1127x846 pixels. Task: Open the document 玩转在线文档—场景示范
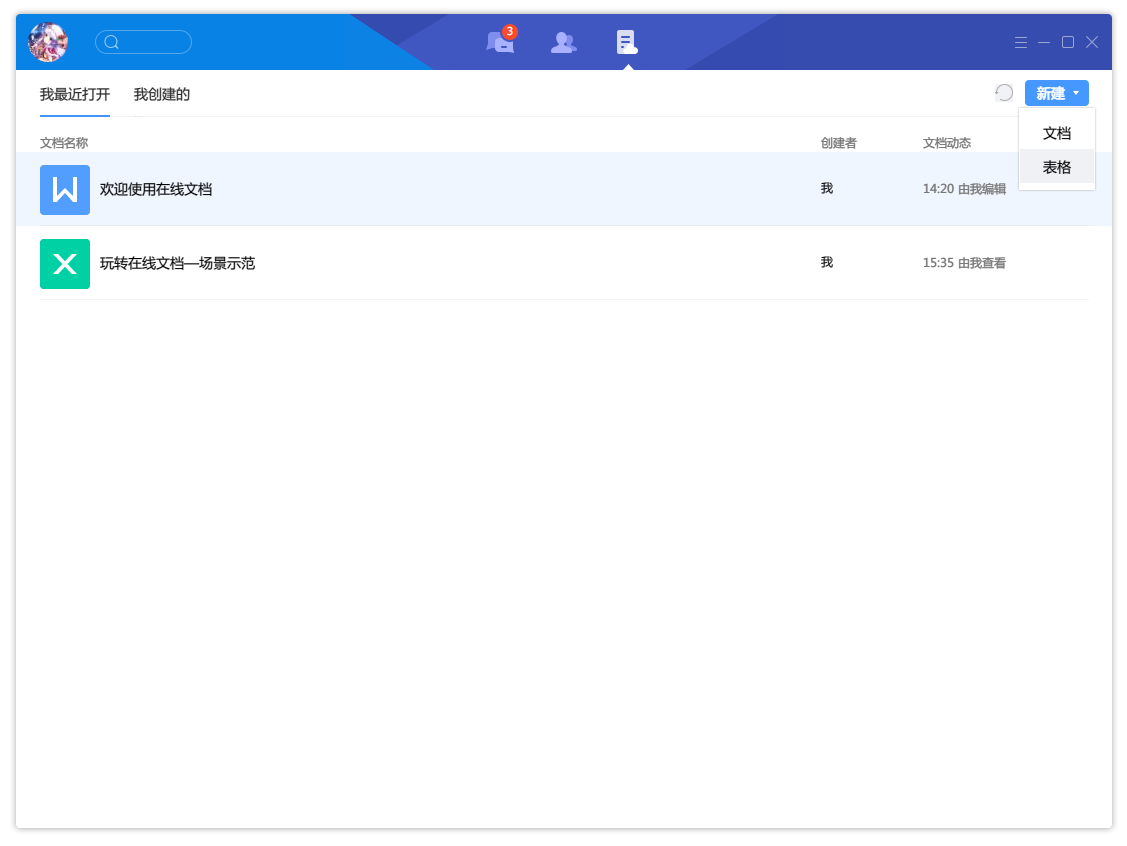(178, 263)
